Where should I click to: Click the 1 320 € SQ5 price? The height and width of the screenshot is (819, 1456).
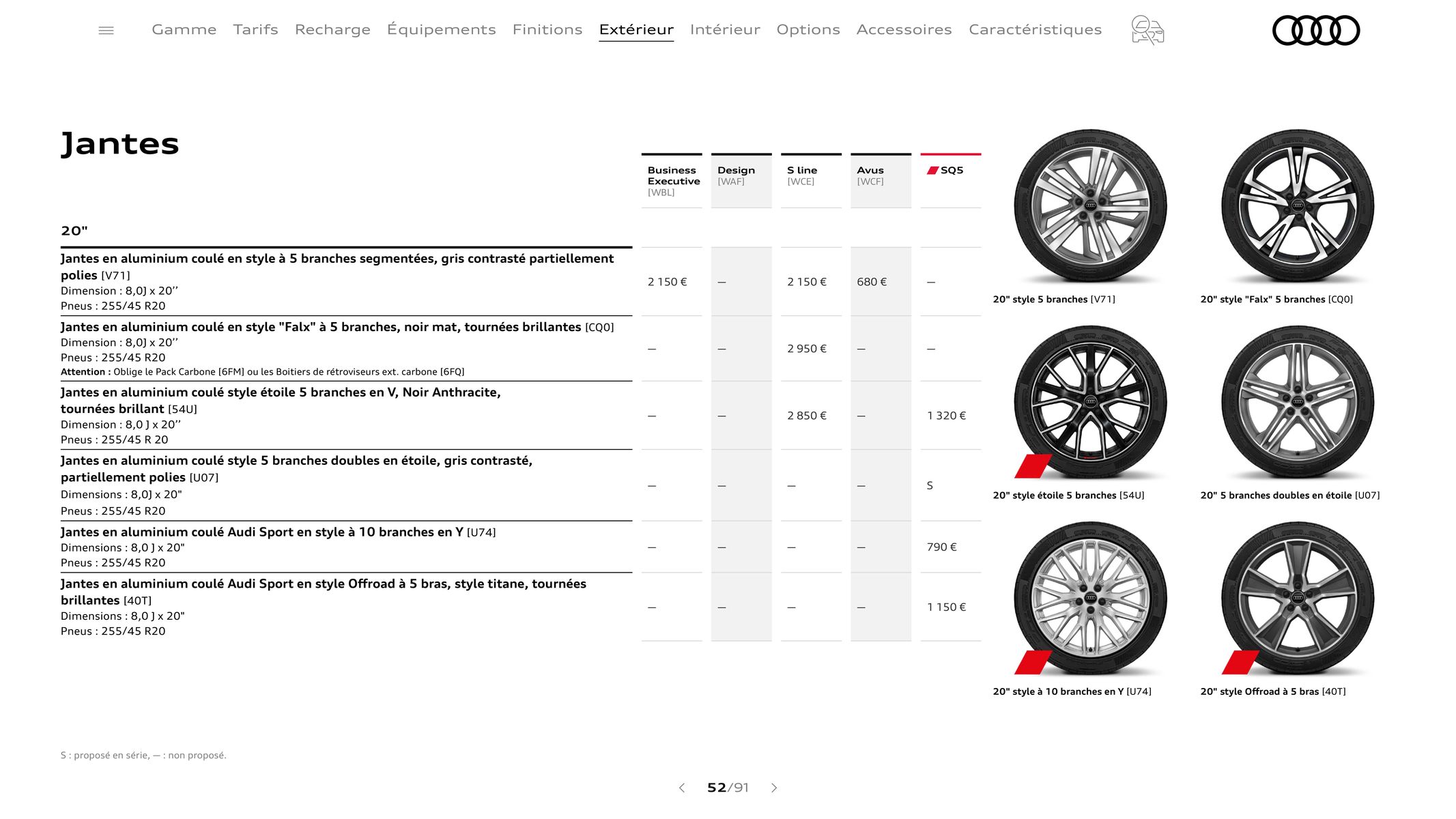(946, 416)
